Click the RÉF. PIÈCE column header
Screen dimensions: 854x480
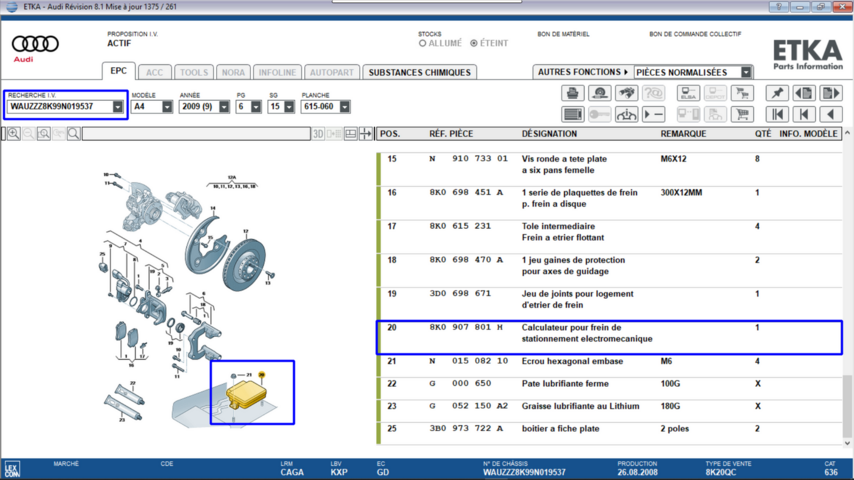451,133
